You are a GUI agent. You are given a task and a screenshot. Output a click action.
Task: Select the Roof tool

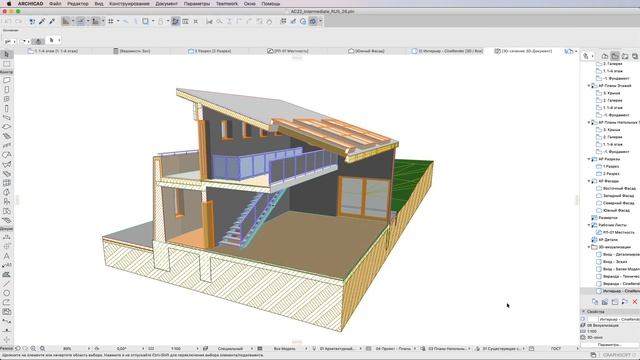[7, 155]
